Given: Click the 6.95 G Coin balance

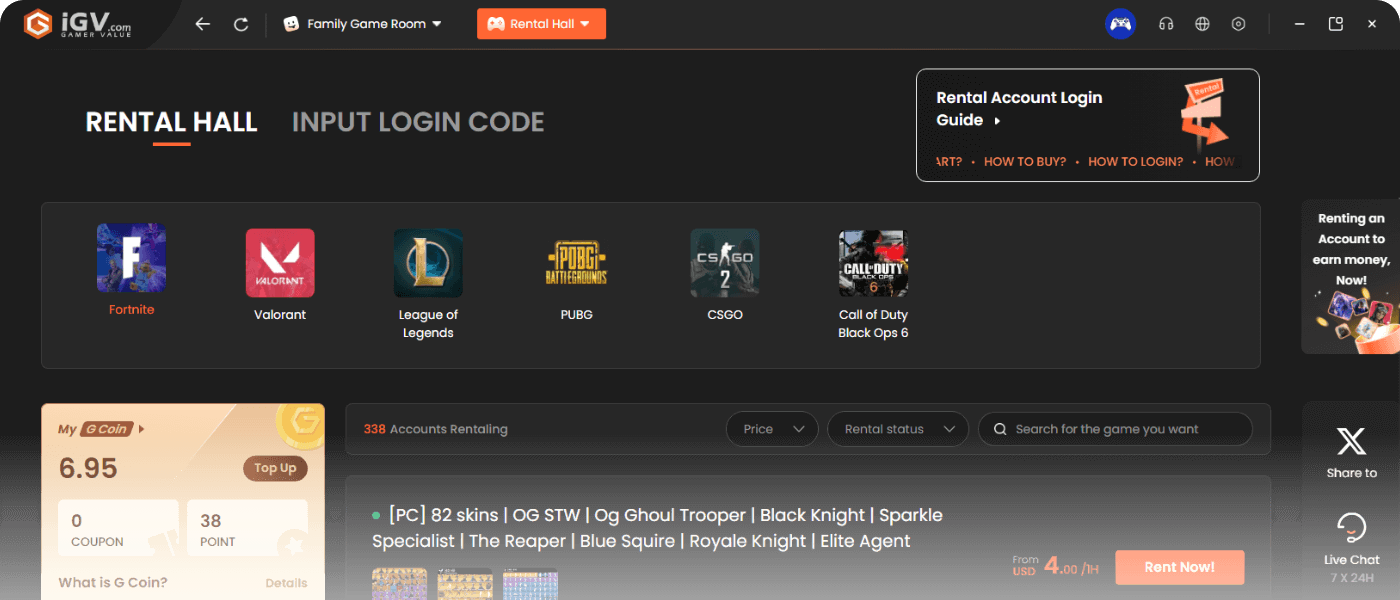Looking at the screenshot, I should 88,468.
